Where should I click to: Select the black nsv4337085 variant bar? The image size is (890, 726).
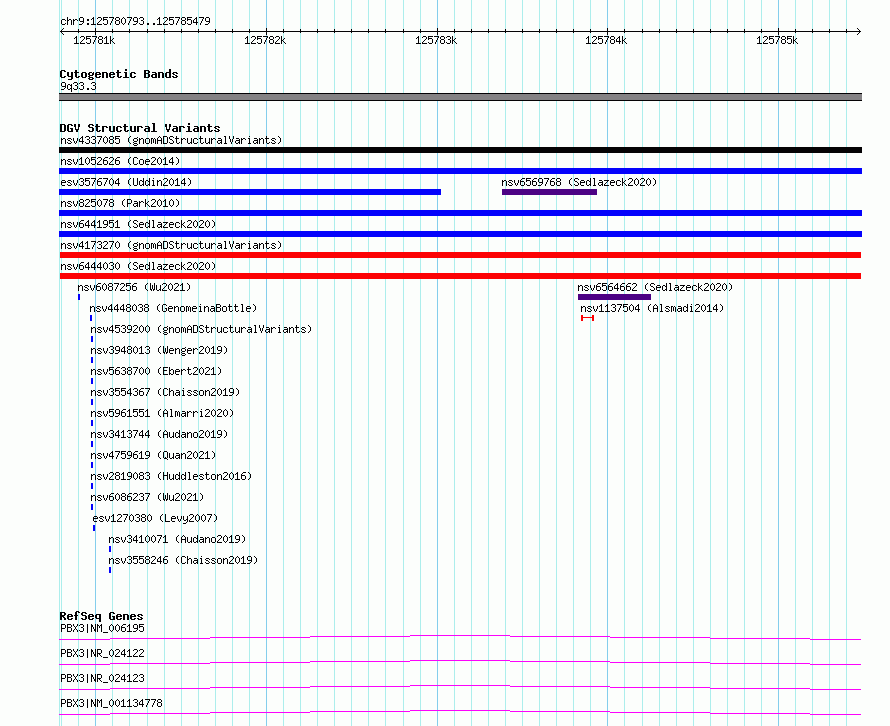pos(460,150)
